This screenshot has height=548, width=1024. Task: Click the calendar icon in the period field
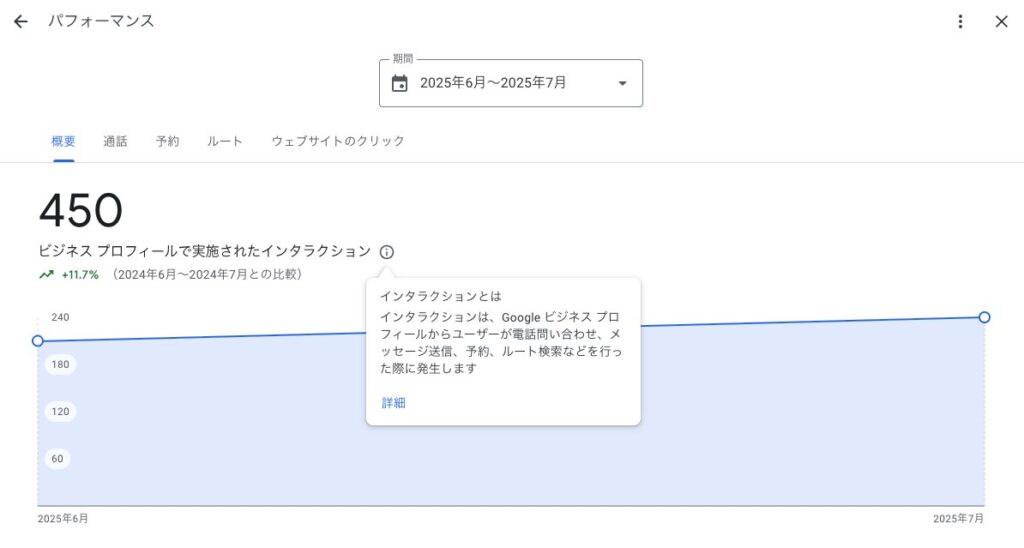[x=400, y=84]
